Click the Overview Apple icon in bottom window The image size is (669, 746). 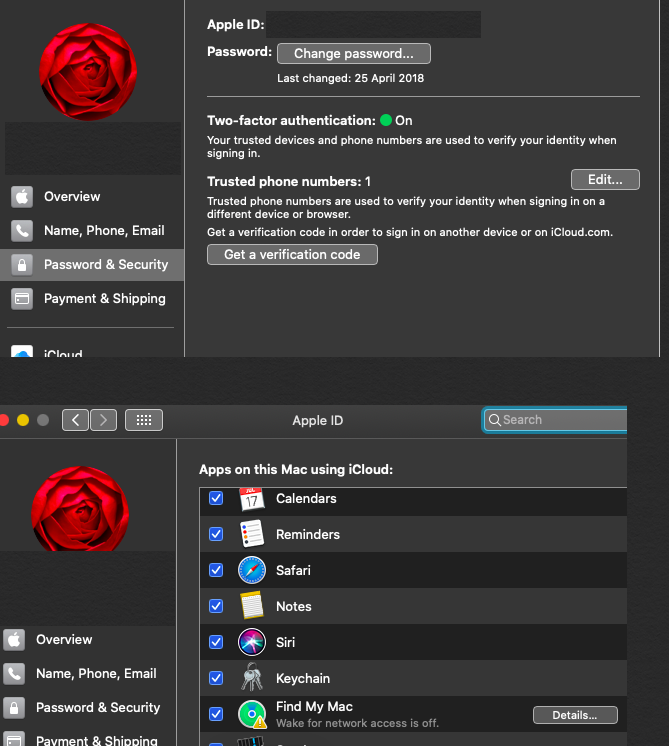14,640
